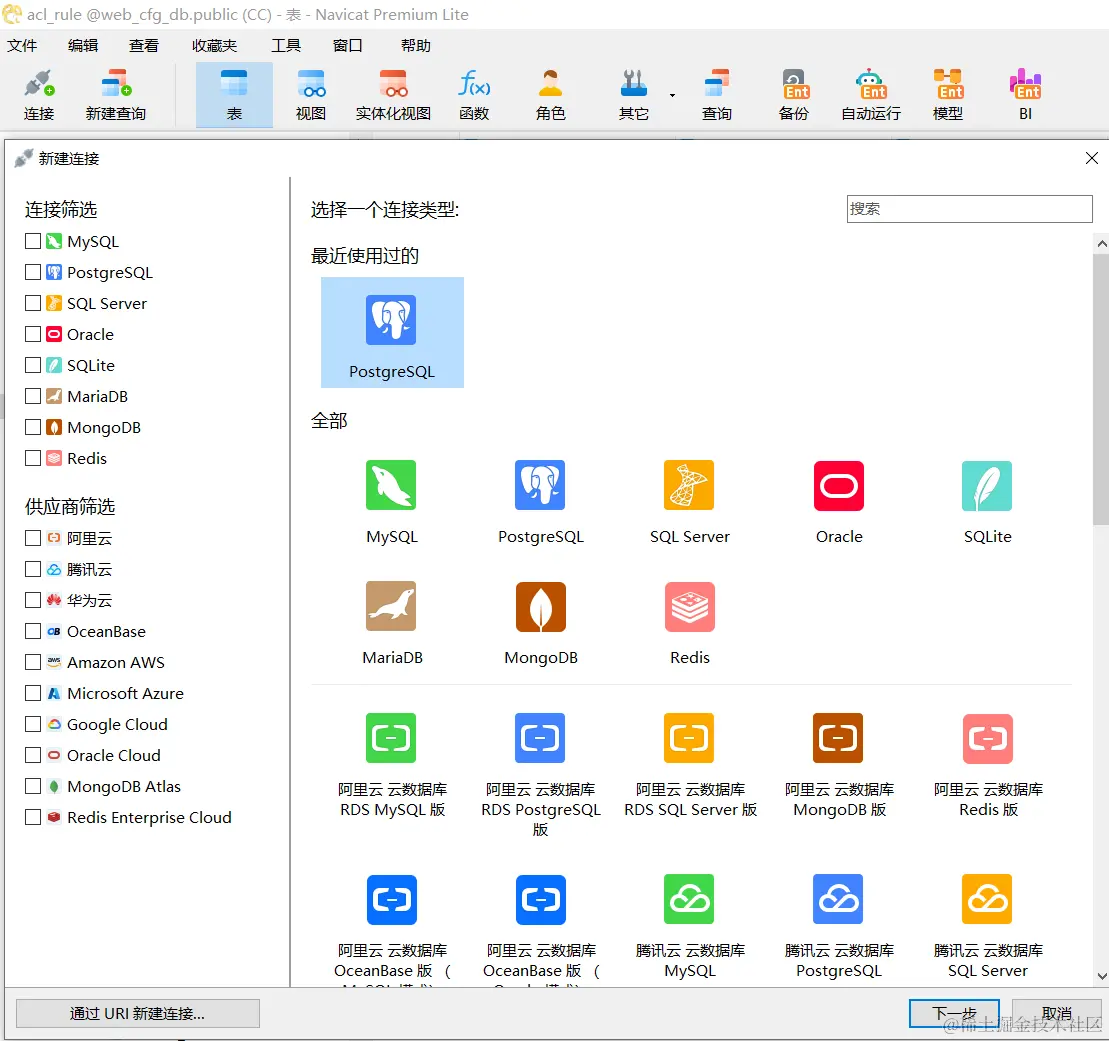Enable the Oracle Cloud vendor filter
This screenshot has height=1041, width=1109.
[33, 755]
